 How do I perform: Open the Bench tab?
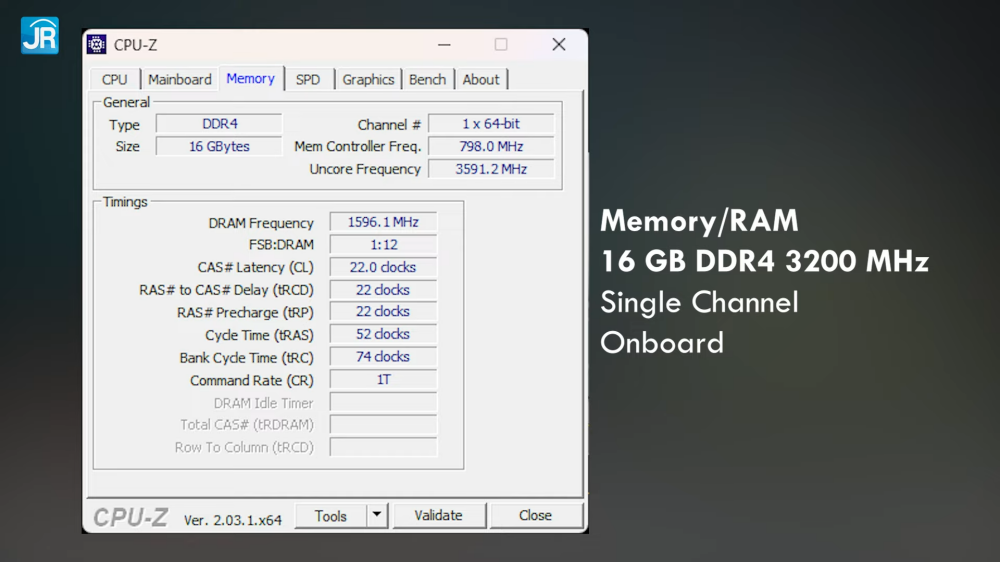427,79
